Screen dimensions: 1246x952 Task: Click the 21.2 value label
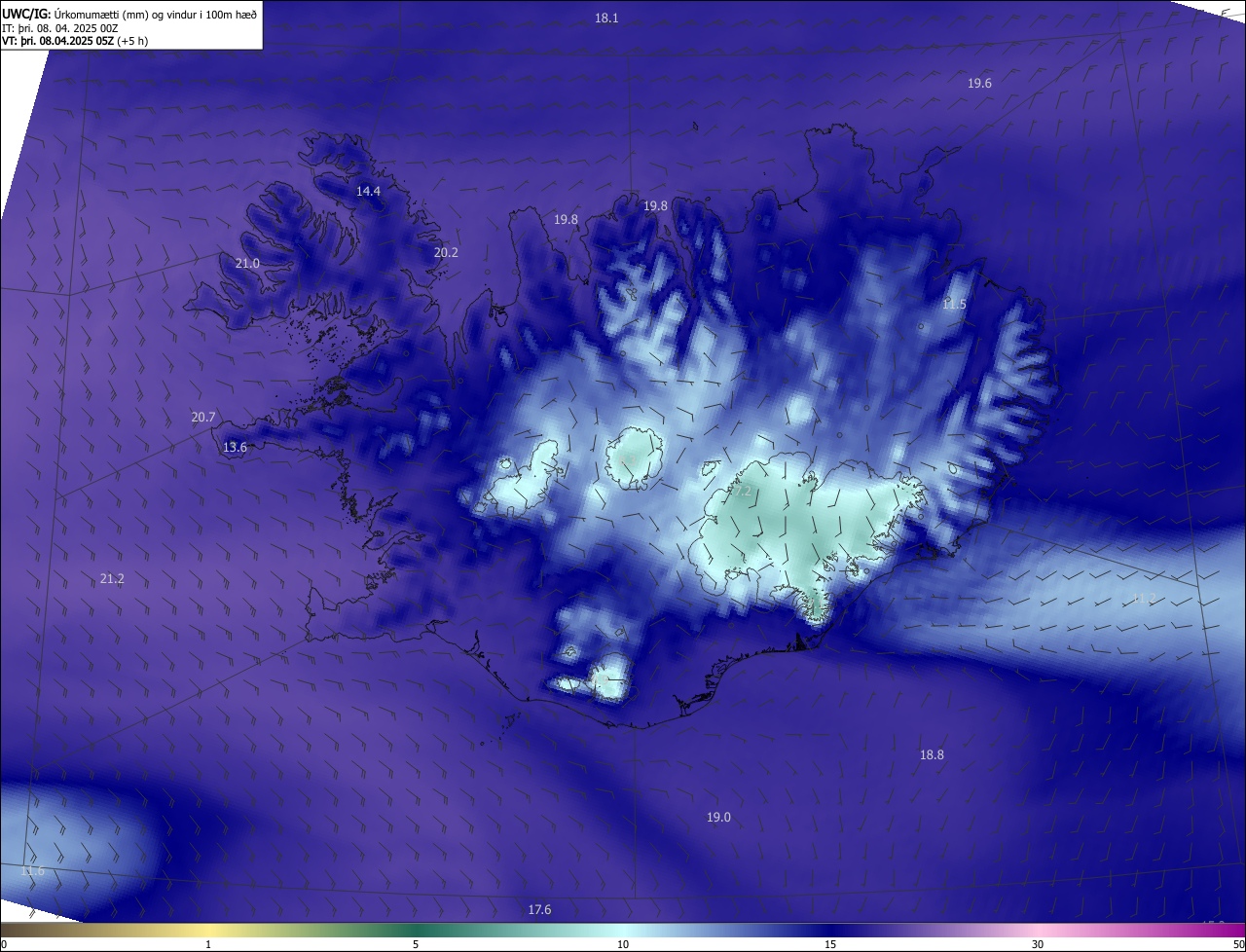coord(112,579)
